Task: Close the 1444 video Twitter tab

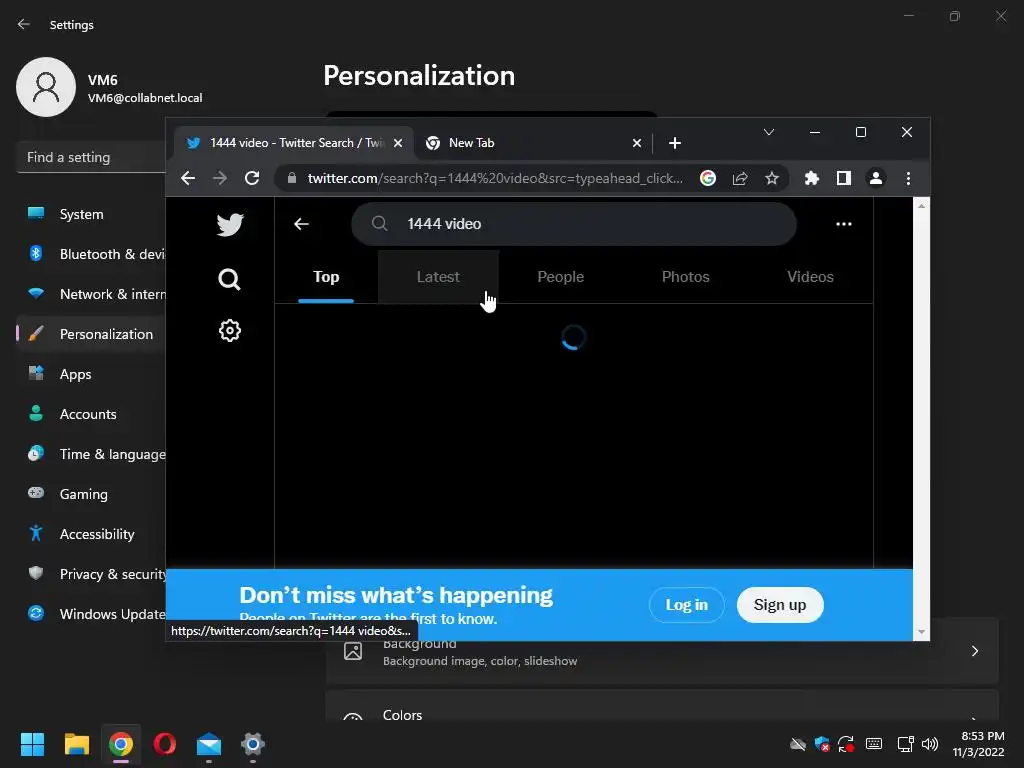Action: 398,143
